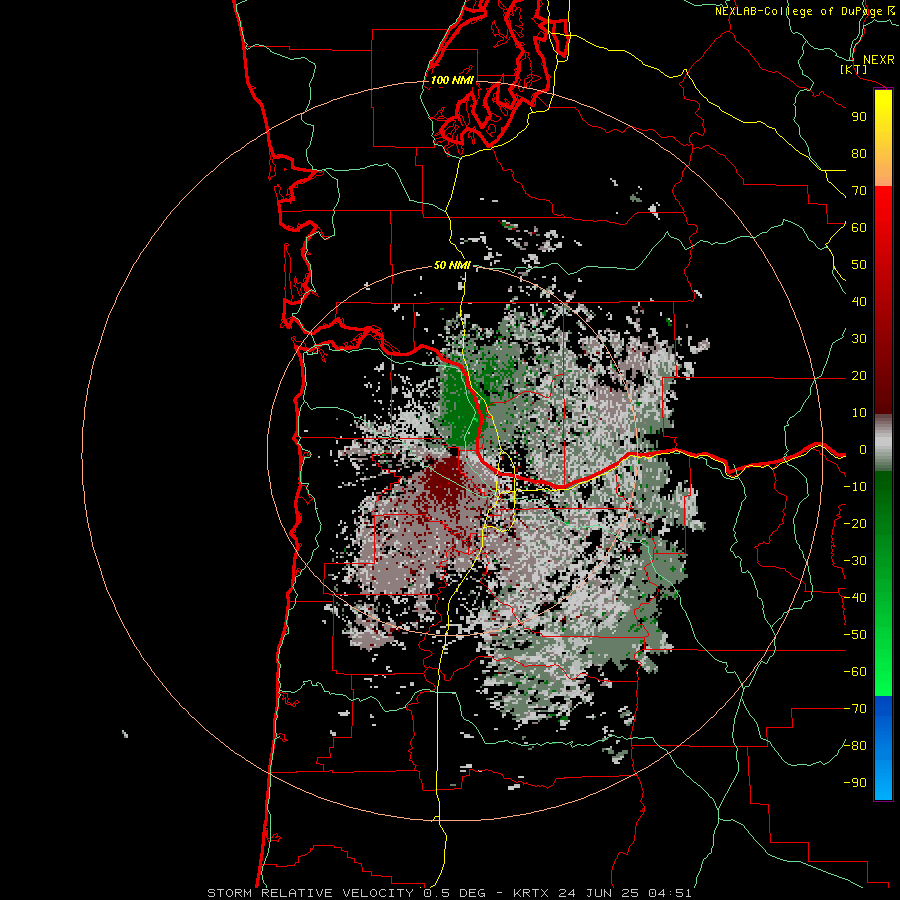Click the NEXLAB-College of DuPage label
The image size is (900, 900).
tap(805, 11)
